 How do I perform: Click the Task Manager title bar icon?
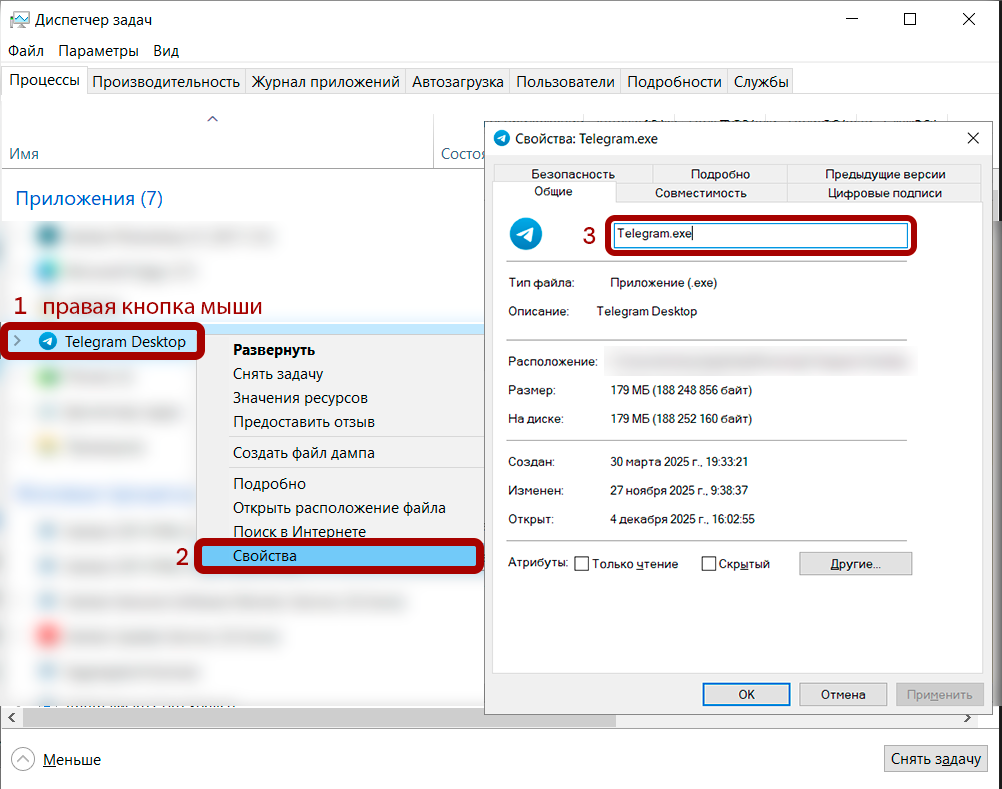tap(20, 20)
